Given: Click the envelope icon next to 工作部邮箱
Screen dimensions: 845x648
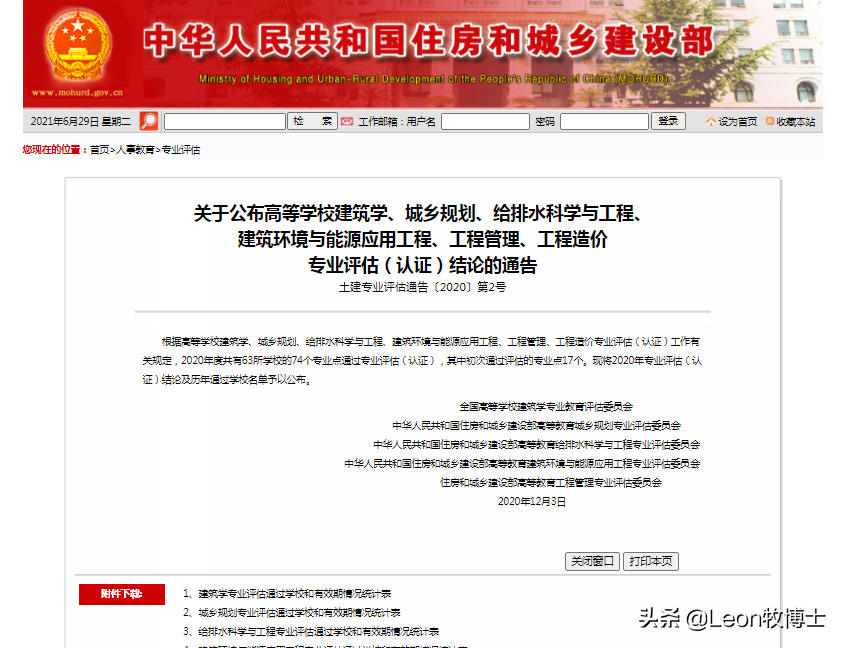Looking at the screenshot, I should [x=345, y=120].
